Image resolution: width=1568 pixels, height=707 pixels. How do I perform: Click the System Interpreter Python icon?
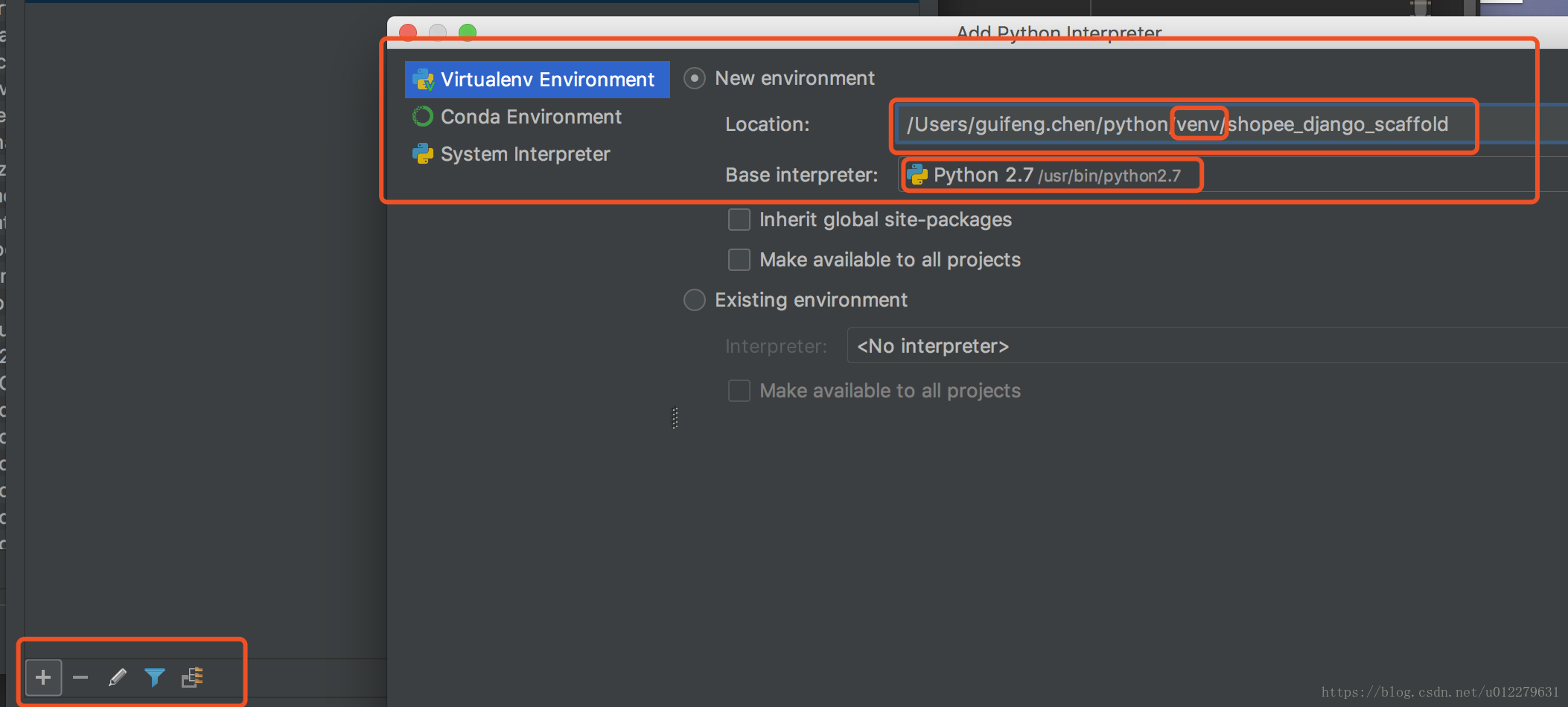[x=423, y=154]
